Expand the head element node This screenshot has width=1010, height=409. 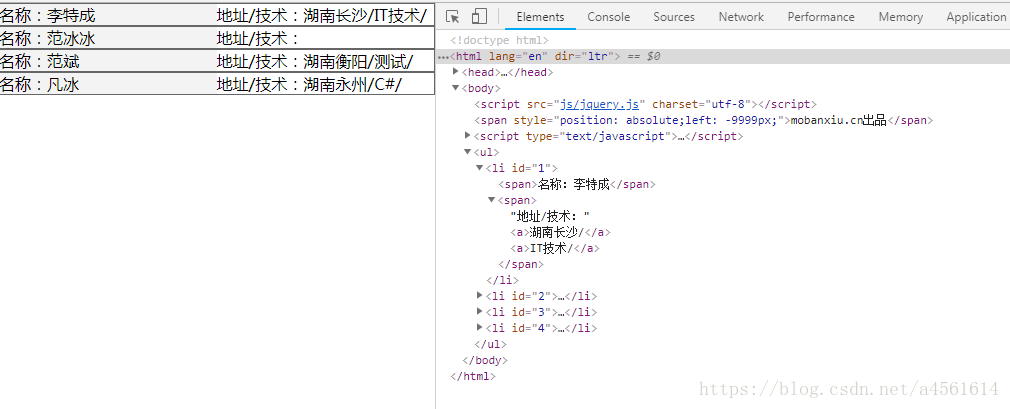[456, 72]
